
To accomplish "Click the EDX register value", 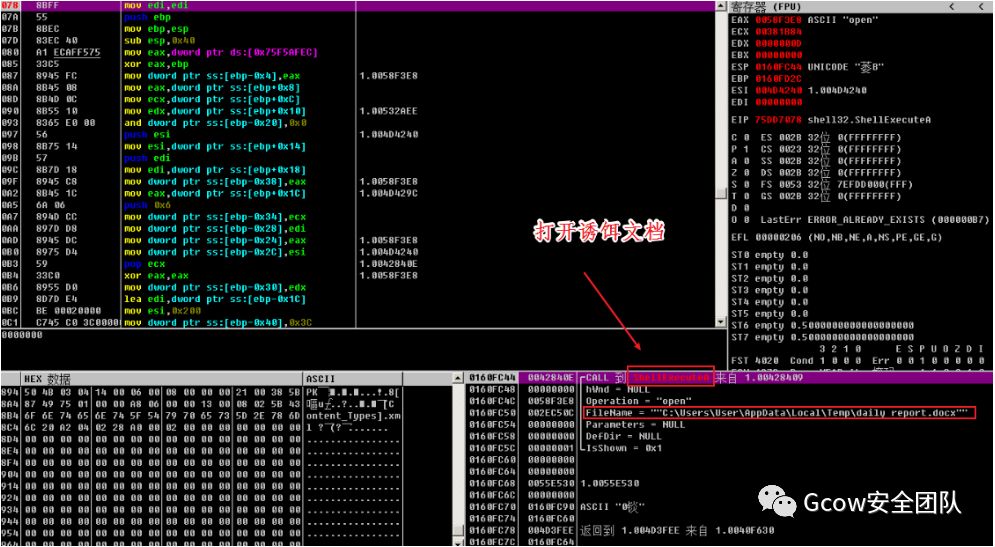I will [779, 43].
